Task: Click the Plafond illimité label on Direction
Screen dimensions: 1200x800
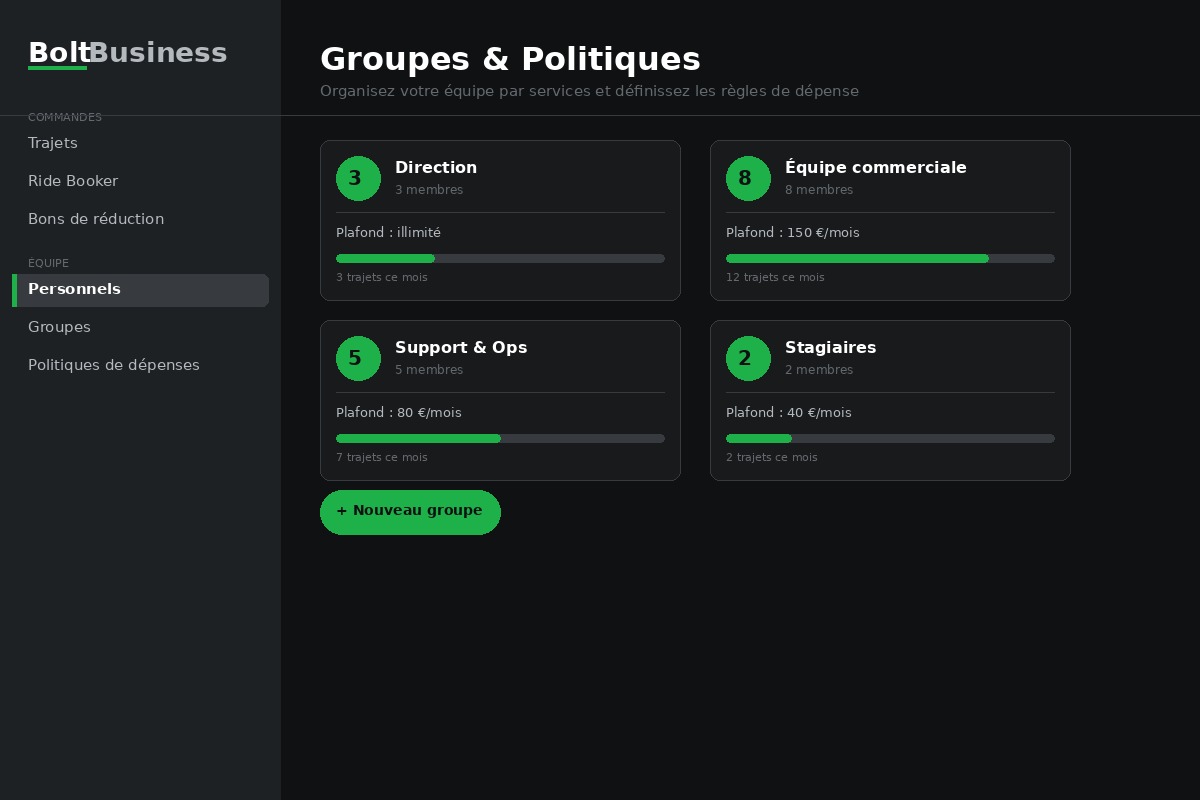Action: pos(388,232)
